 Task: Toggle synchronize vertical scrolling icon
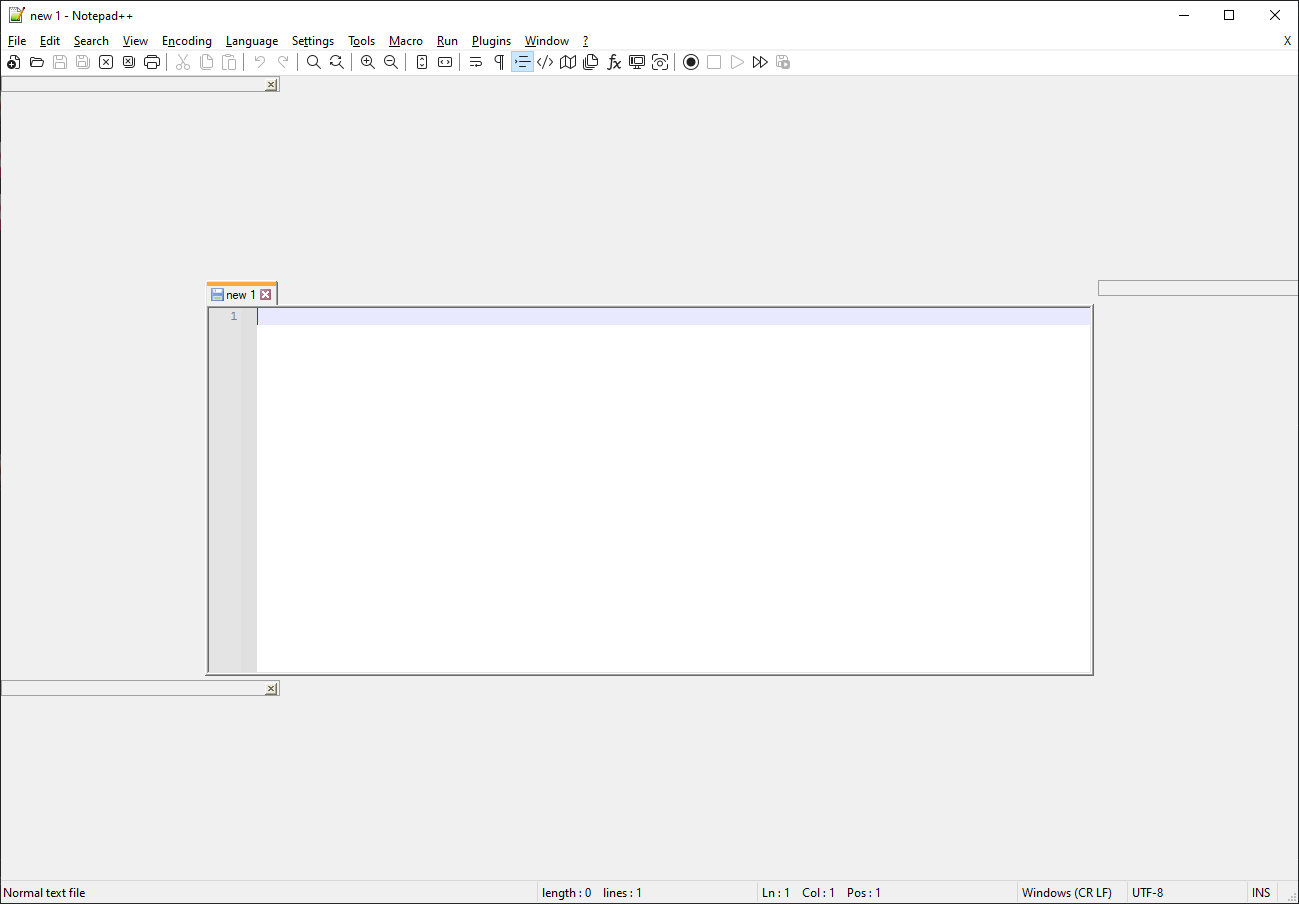click(422, 62)
